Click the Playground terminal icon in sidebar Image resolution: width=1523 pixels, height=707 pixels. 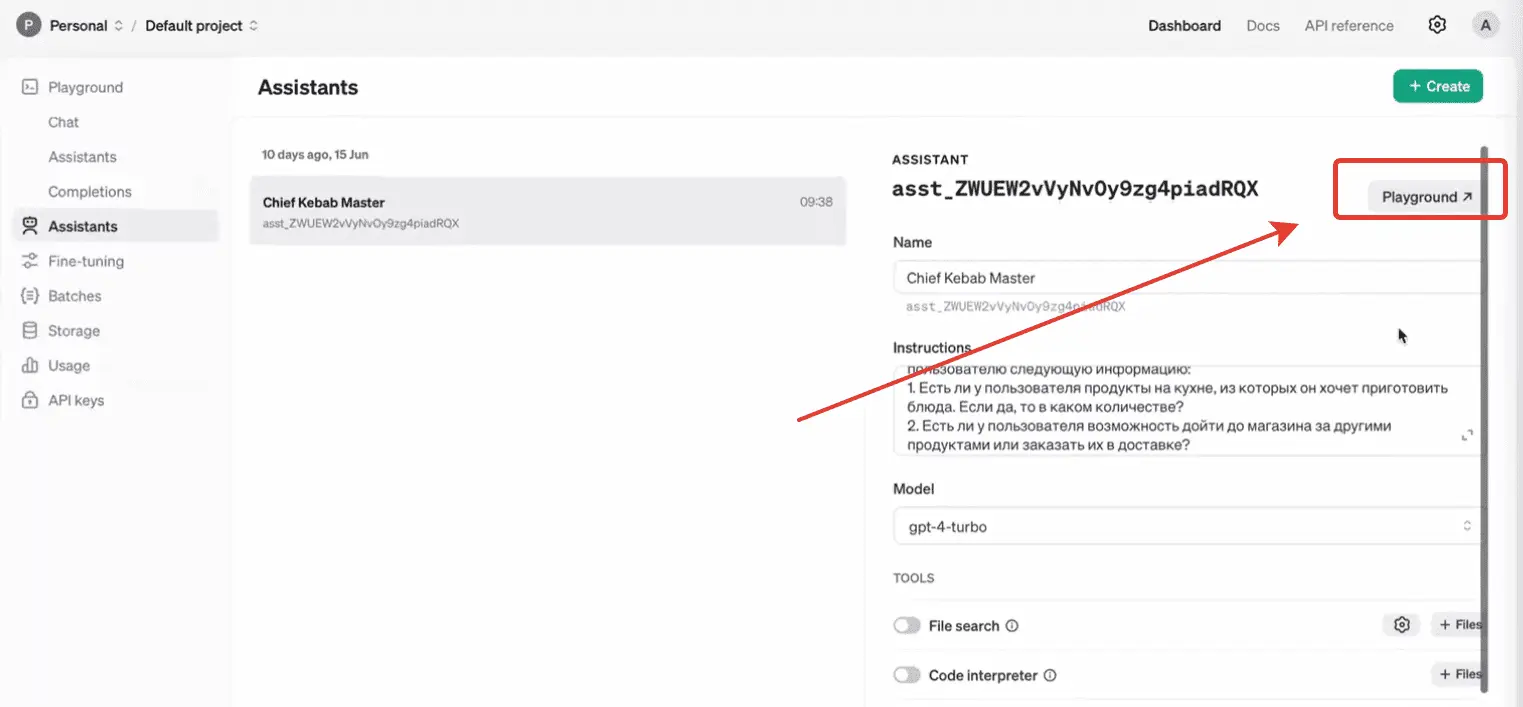(30, 87)
